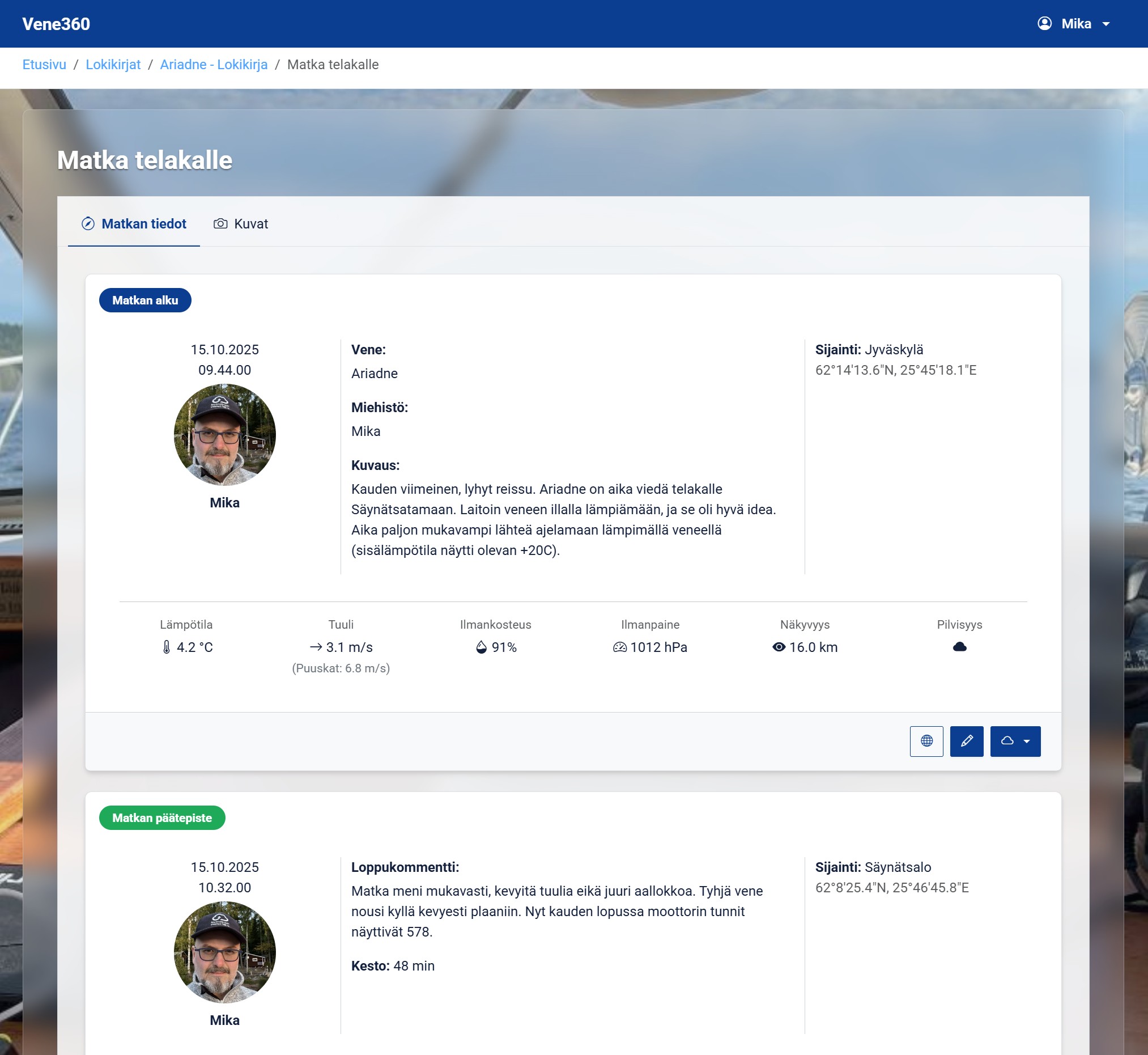Go to Etusivu breadcrumb link
This screenshot has height=1055, width=1148.
click(x=44, y=65)
